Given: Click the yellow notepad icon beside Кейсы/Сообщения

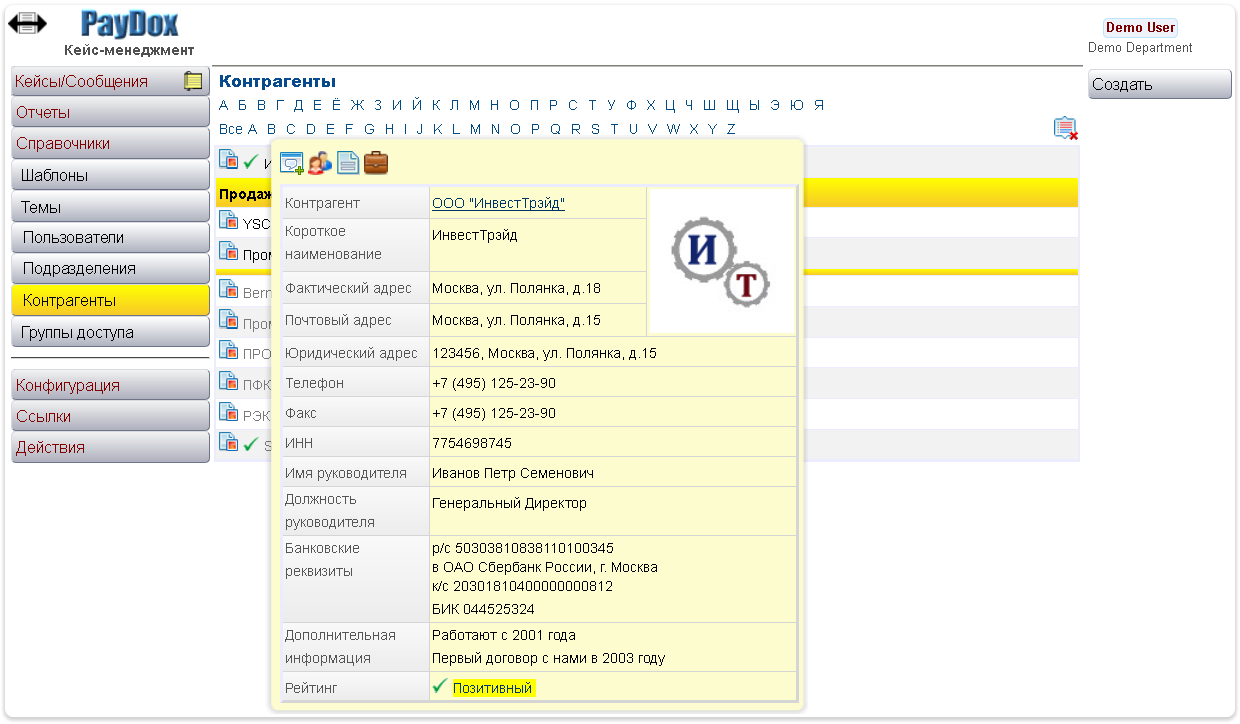Looking at the screenshot, I should pyautogui.click(x=194, y=82).
